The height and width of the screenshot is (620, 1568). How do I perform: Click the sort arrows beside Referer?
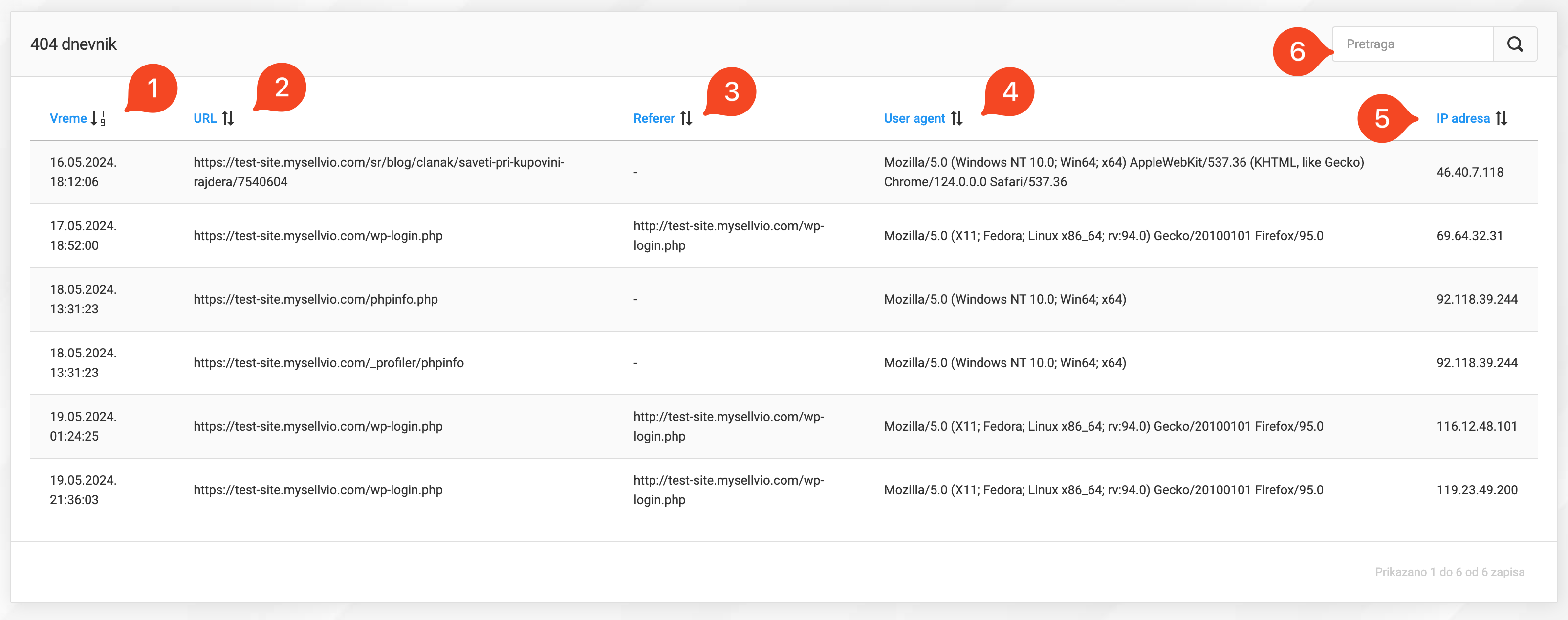(x=686, y=118)
